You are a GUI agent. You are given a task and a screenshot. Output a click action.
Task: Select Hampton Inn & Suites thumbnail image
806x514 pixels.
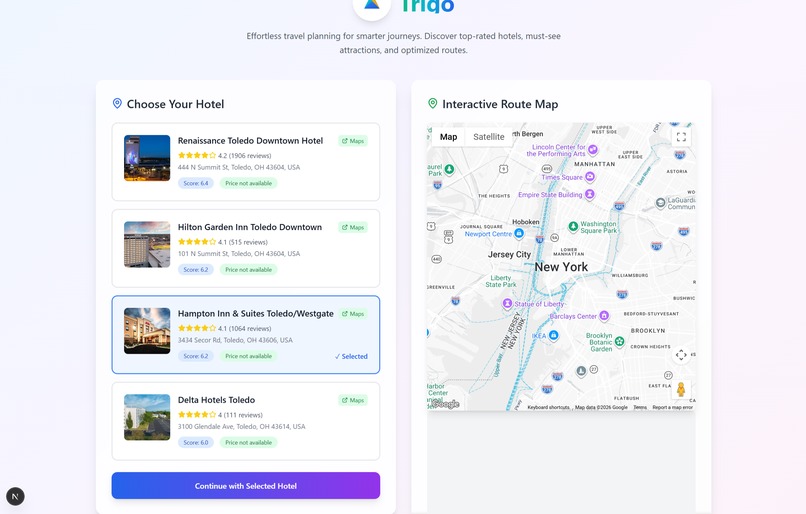click(147, 331)
